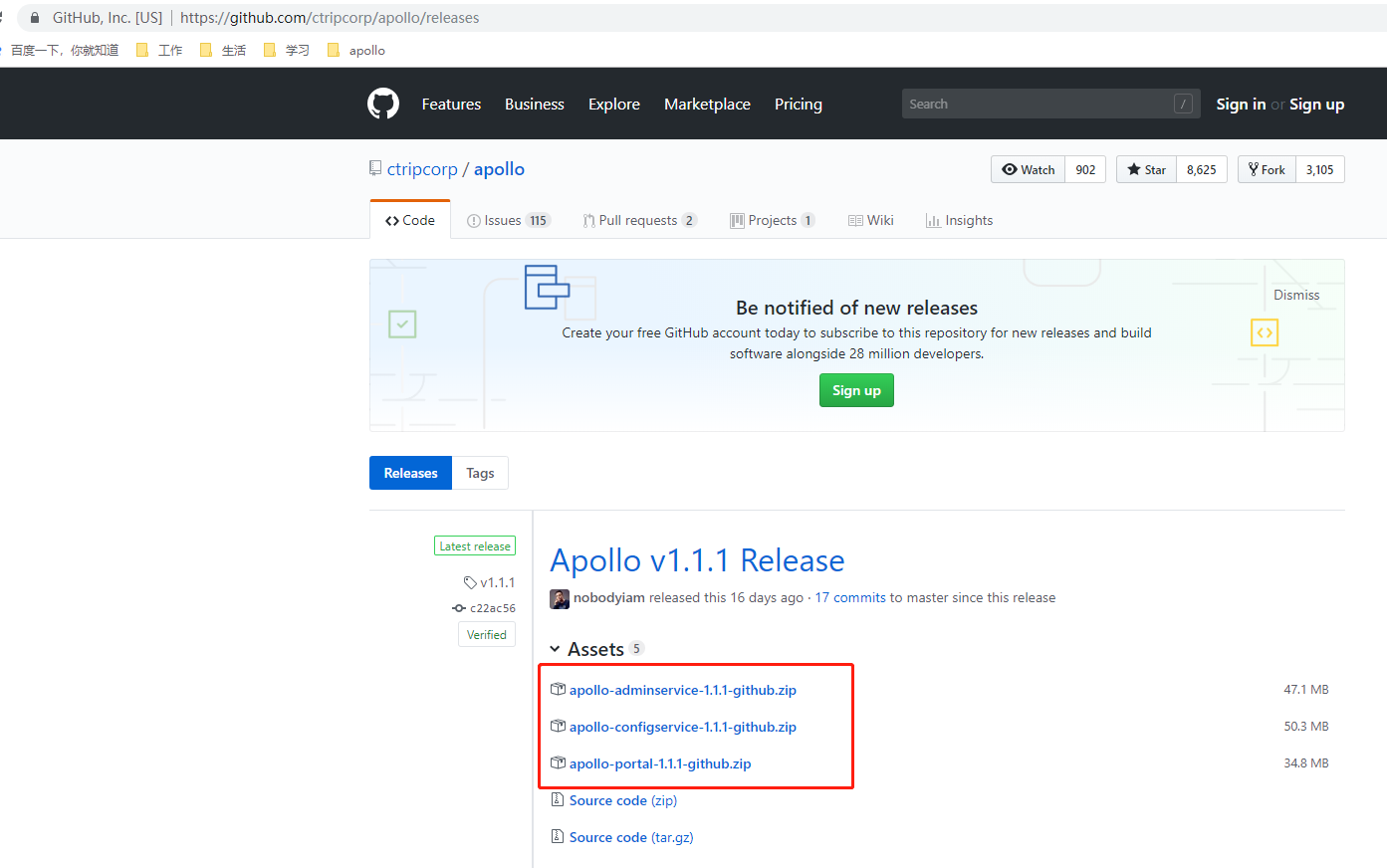Click the slash shortcut icon in the search box
Image resolution: width=1387 pixels, height=868 pixels.
[x=1183, y=104]
